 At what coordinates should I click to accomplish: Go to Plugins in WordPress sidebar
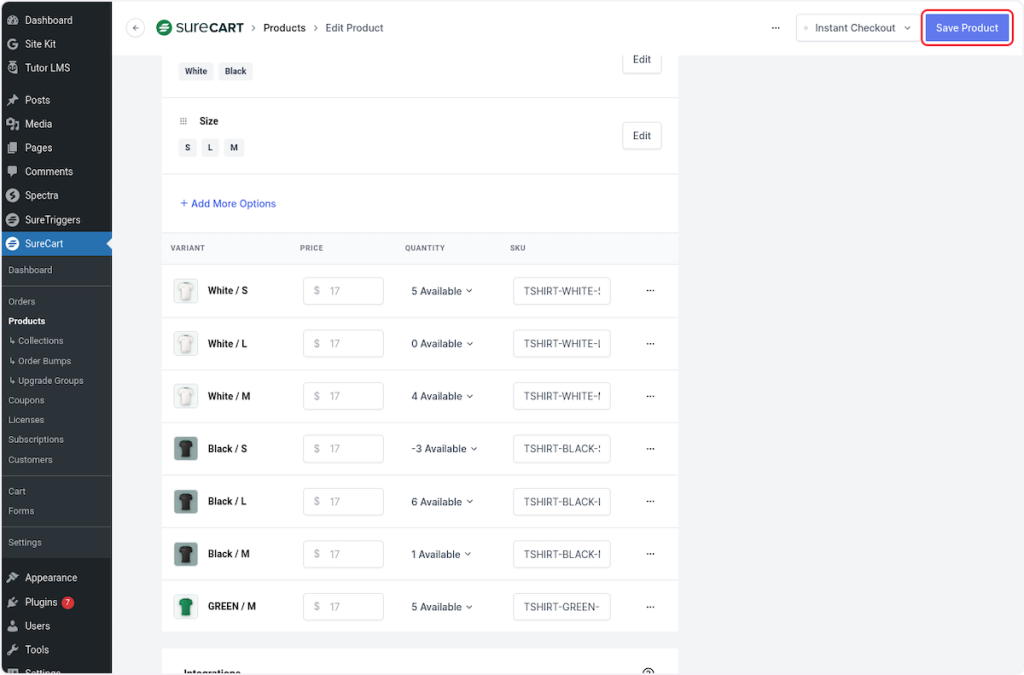point(41,602)
